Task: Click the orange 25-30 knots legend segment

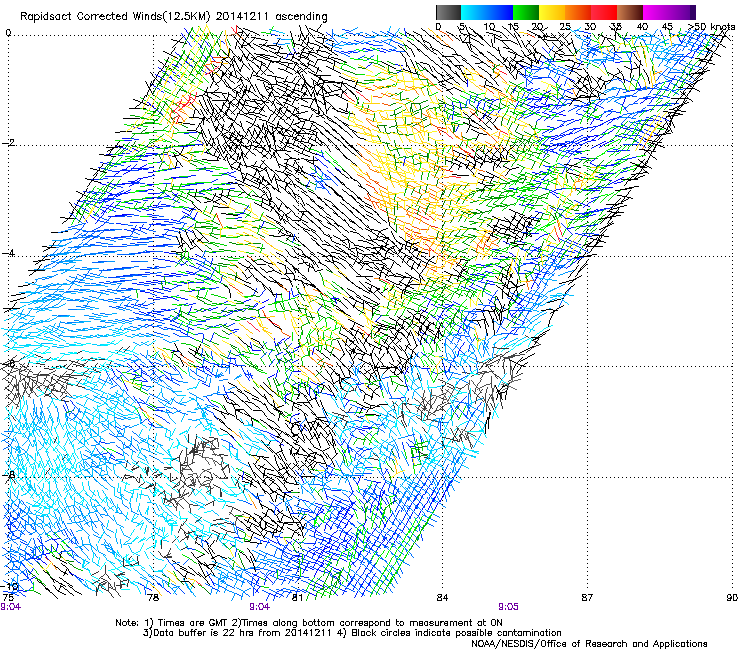Action: [578, 12]
